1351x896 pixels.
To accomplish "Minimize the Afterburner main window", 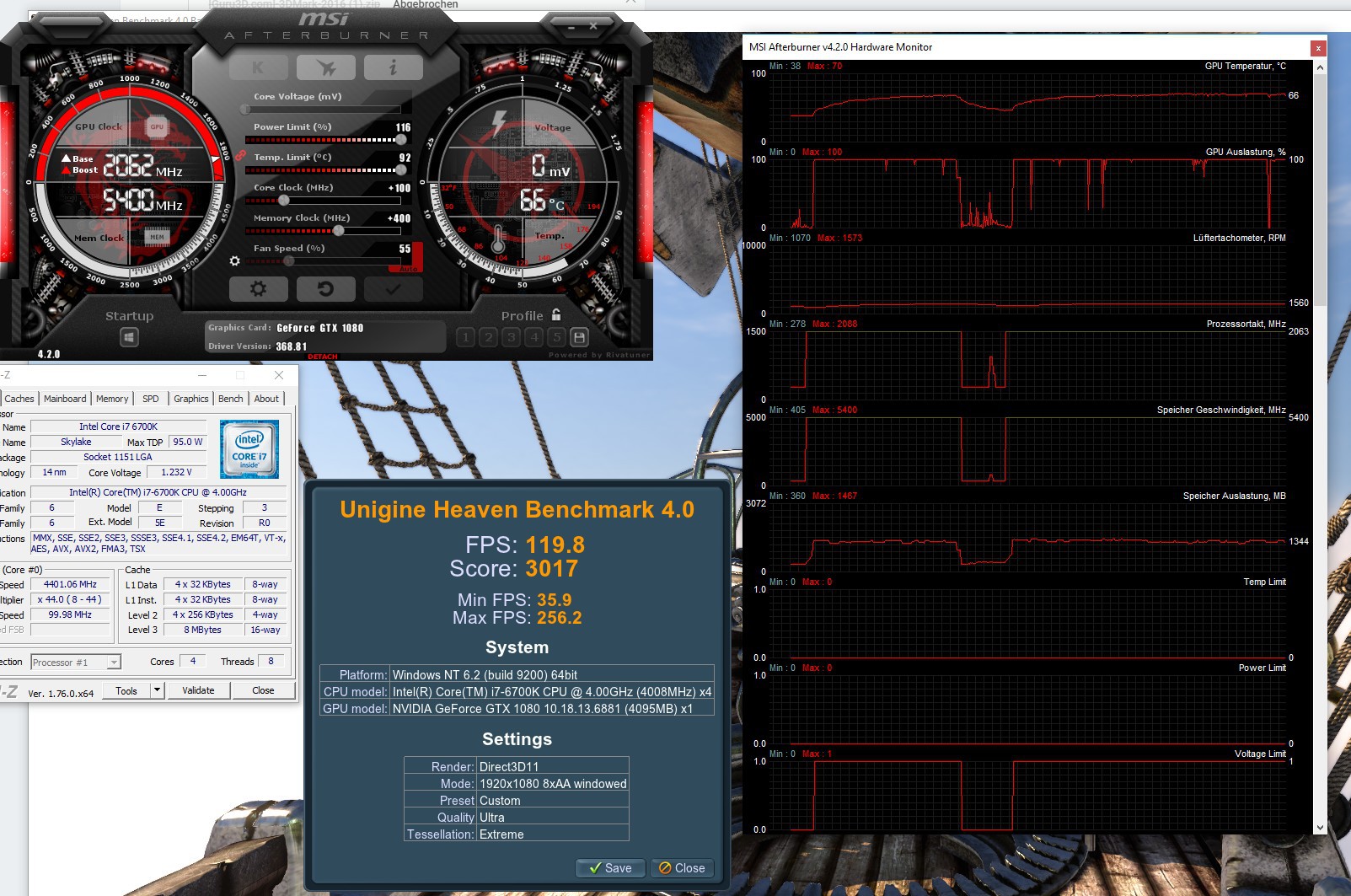I will tap(571, 28).
